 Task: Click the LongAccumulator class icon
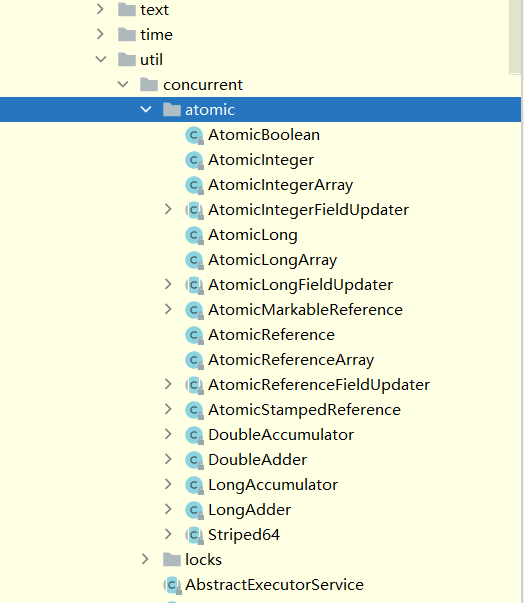(x=194, y=485)
